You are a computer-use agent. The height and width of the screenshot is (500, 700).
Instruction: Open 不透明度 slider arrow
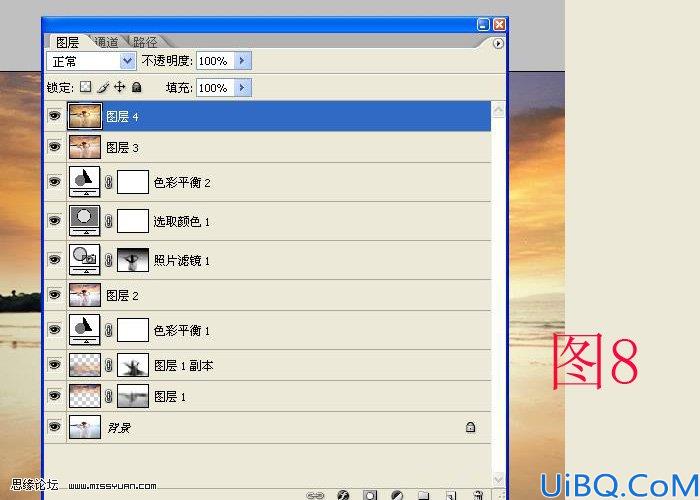242,61
